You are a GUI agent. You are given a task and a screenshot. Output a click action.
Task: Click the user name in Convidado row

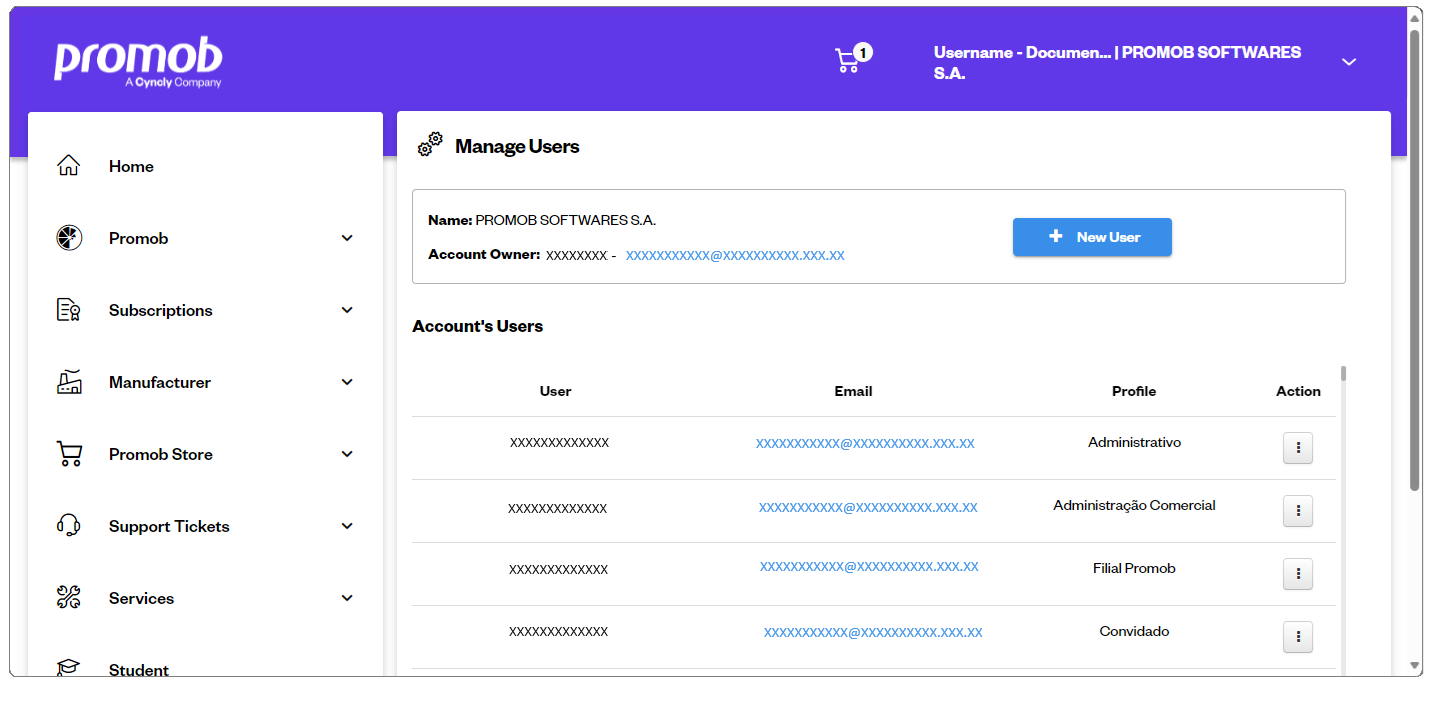558,631
